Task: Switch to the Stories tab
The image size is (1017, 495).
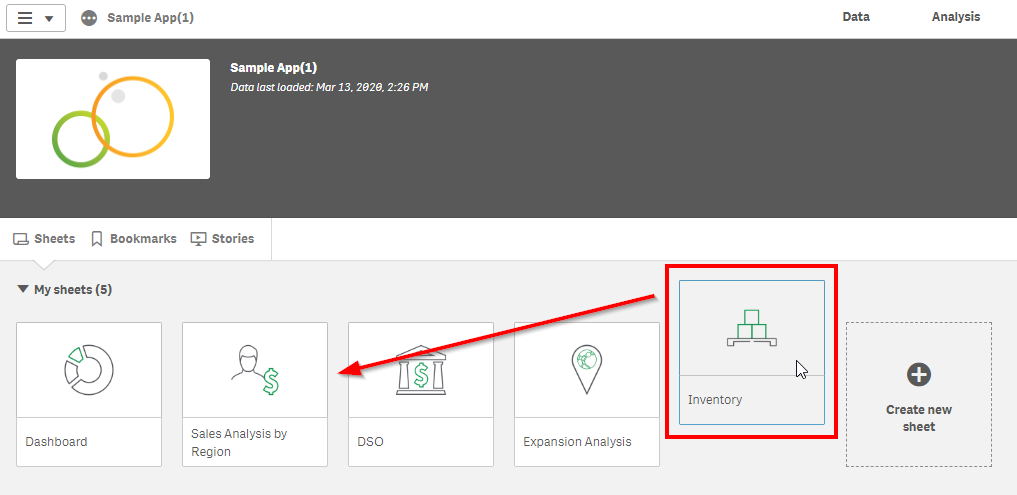Action: pyautogui.click(x=222, y=239)
